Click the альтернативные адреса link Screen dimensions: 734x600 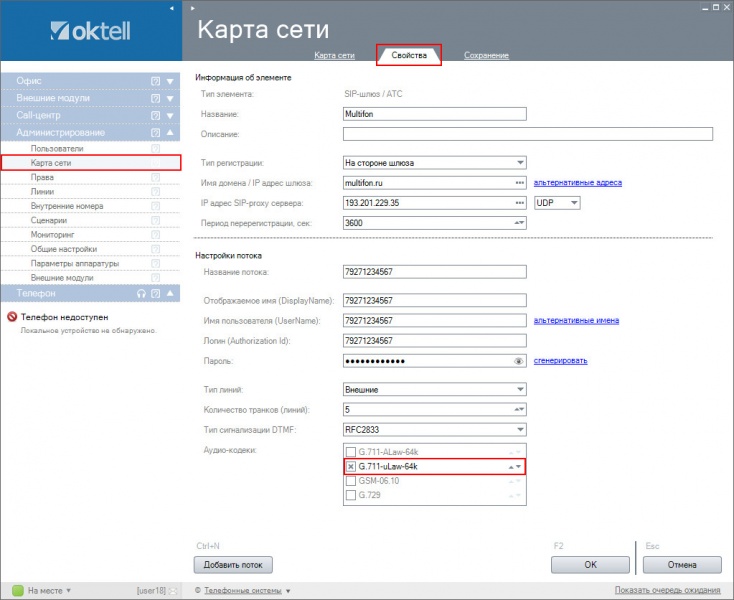point(578,183)
